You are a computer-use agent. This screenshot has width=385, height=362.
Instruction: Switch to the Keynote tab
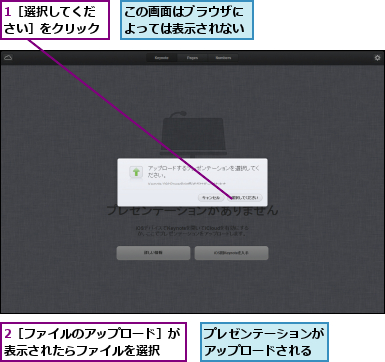162,58
